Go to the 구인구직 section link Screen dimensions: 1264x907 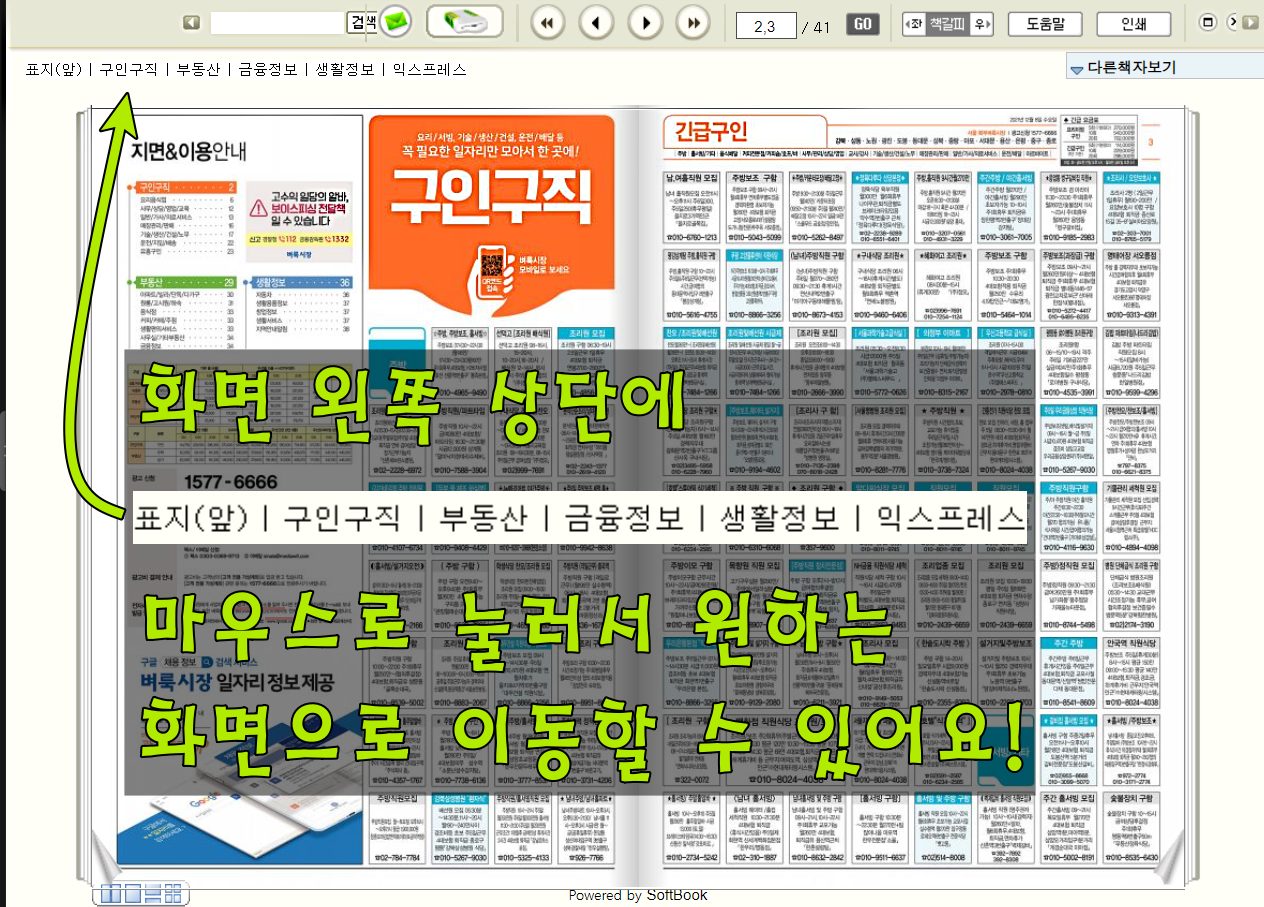(129, 70)
